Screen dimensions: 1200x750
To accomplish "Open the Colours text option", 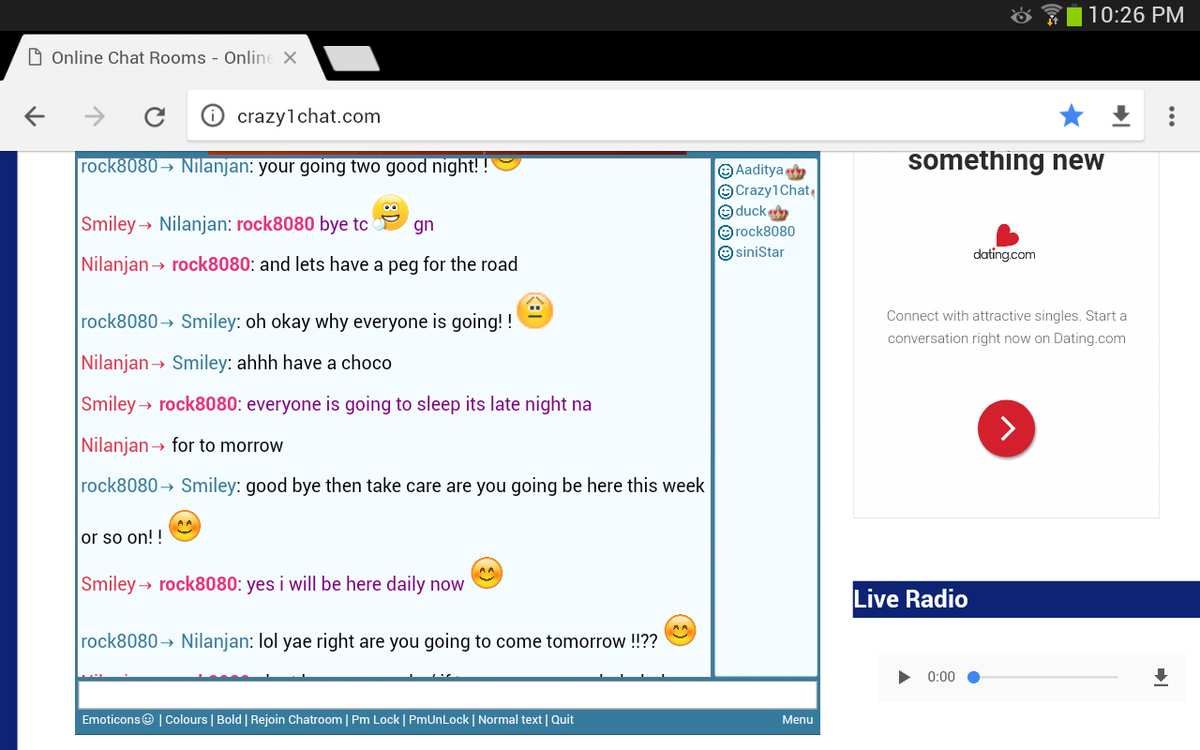I will 186,720.
